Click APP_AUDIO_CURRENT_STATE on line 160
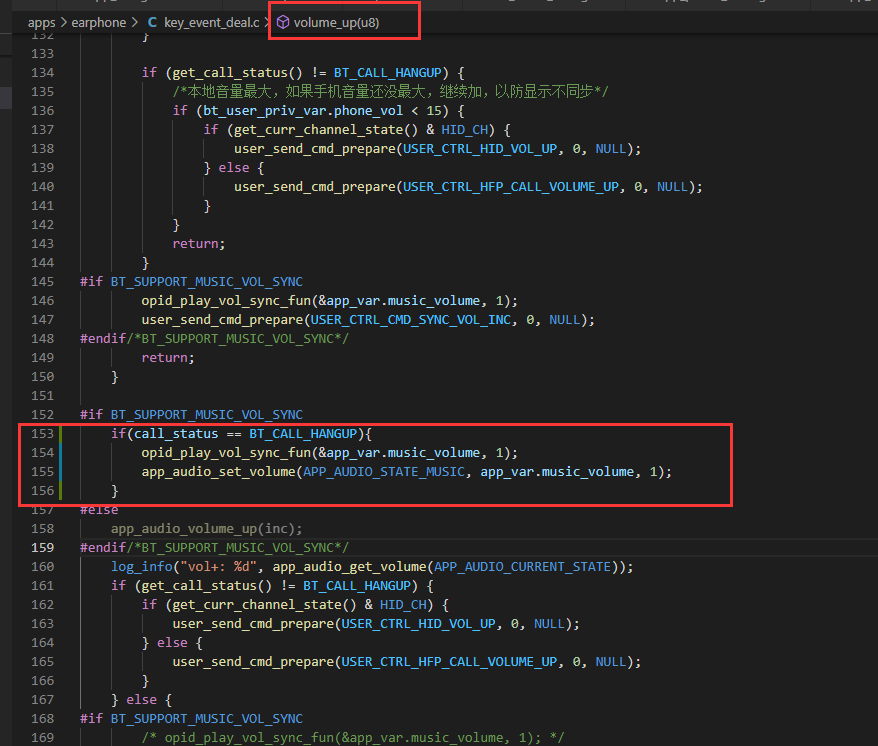 [522, 567]
